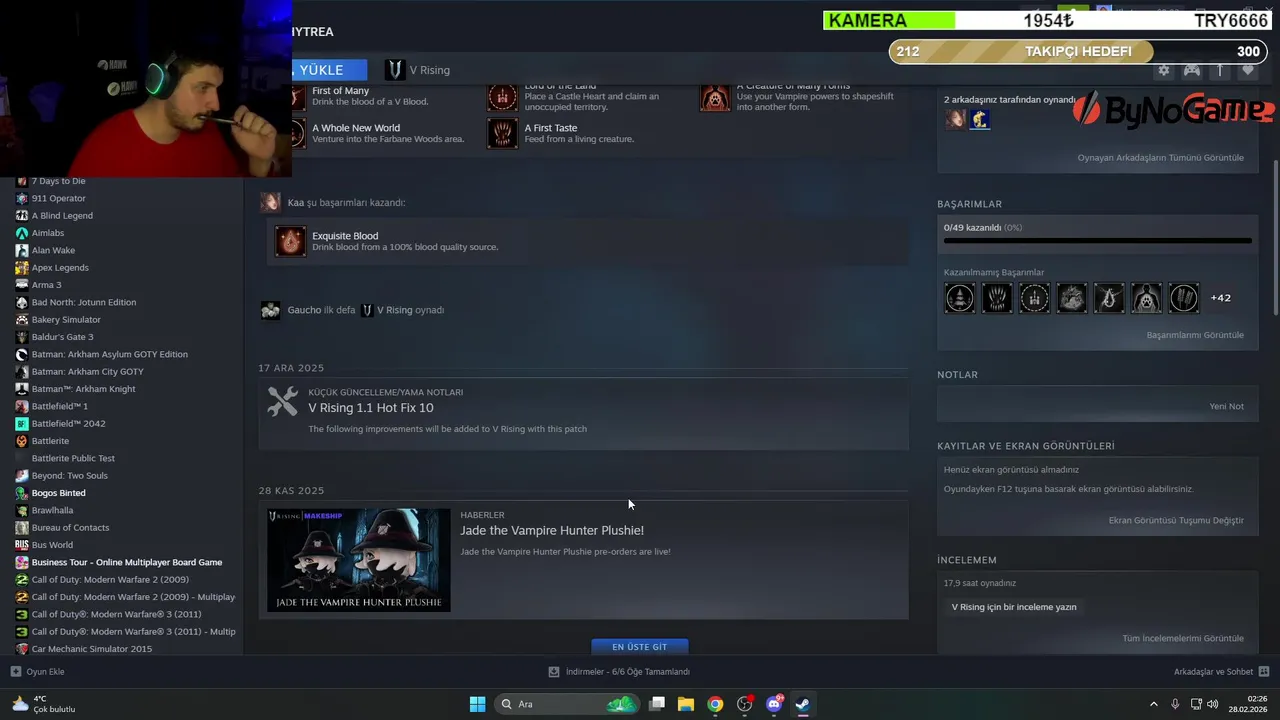The width and height of the screenshot is (1280, 720).
Task: Open the V Rising 1.1 Hot Fix 10 news
Action: (371, 408)
